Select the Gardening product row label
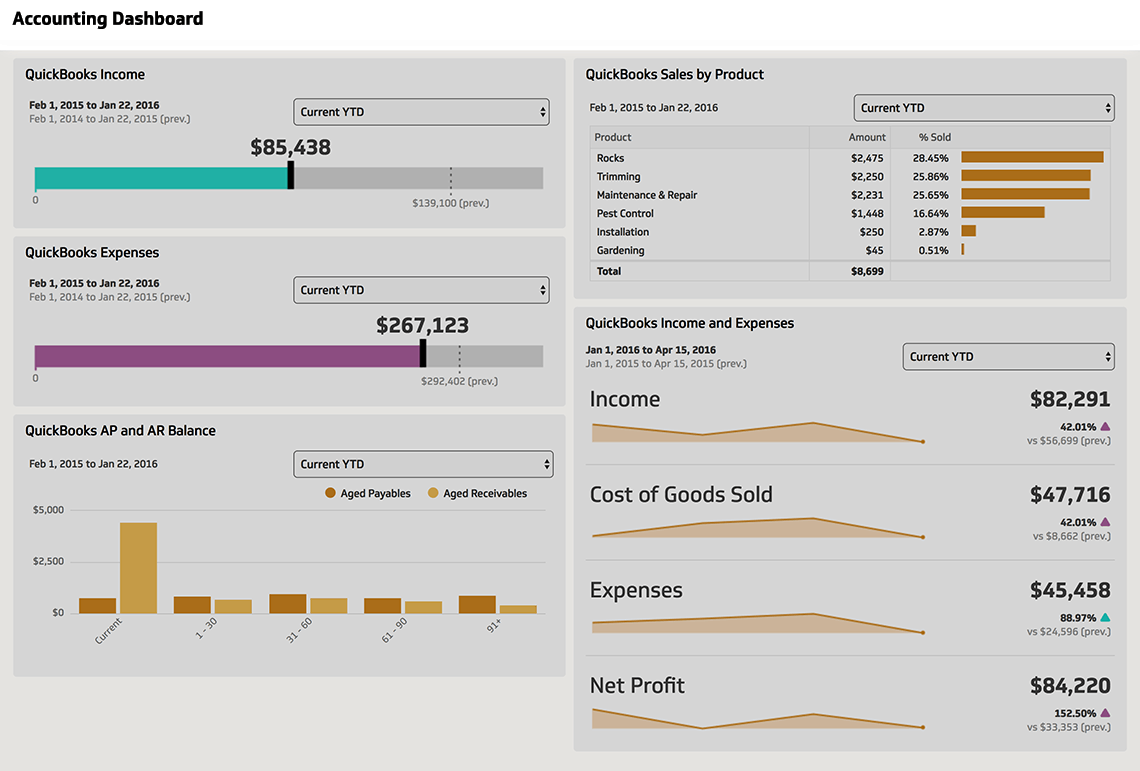The height and width of the screenshot is (771, 1140). (x=620, y=250)
